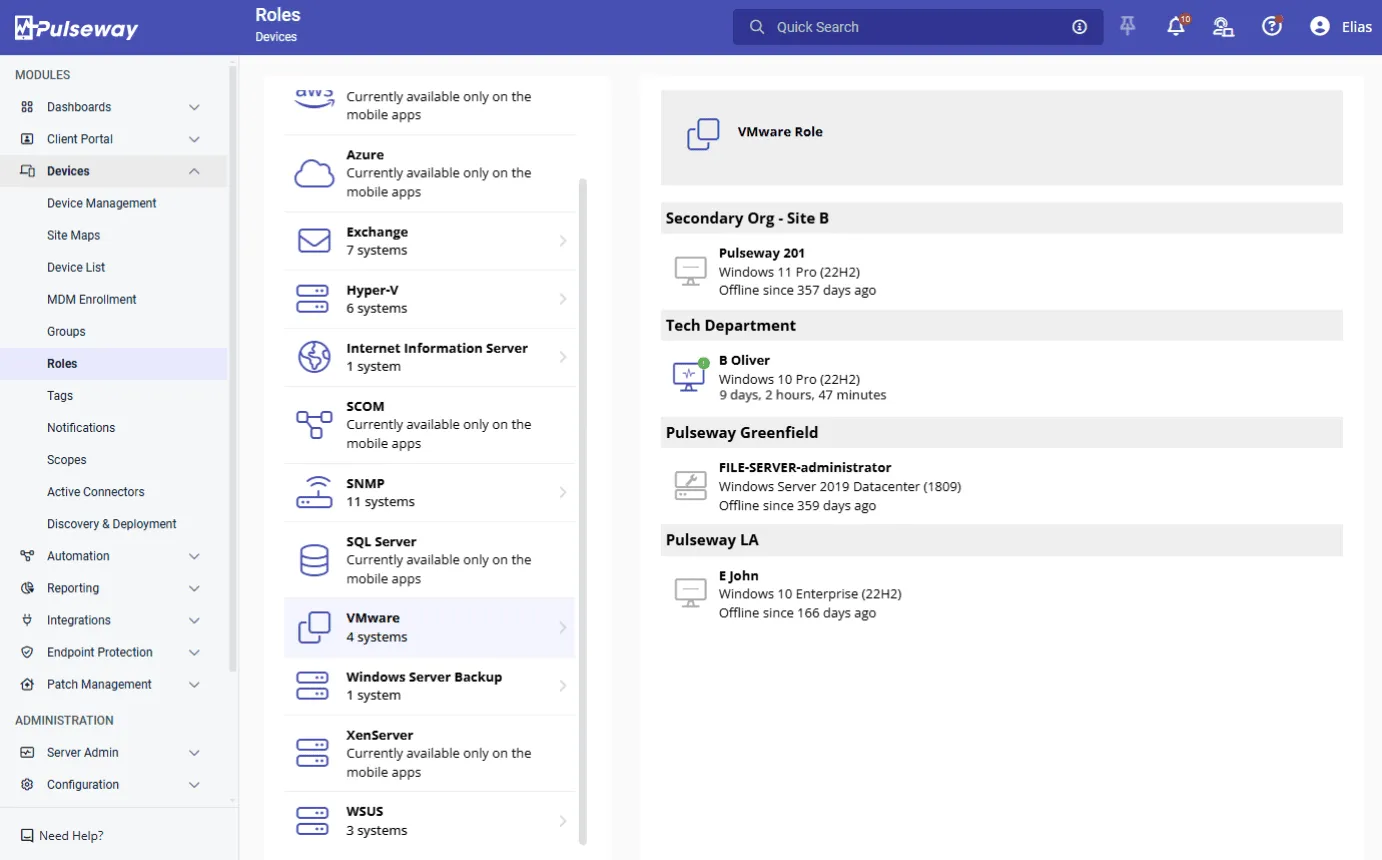Collapse the Devices module
The image size is (1382, 860).
[x=194, y=171]
